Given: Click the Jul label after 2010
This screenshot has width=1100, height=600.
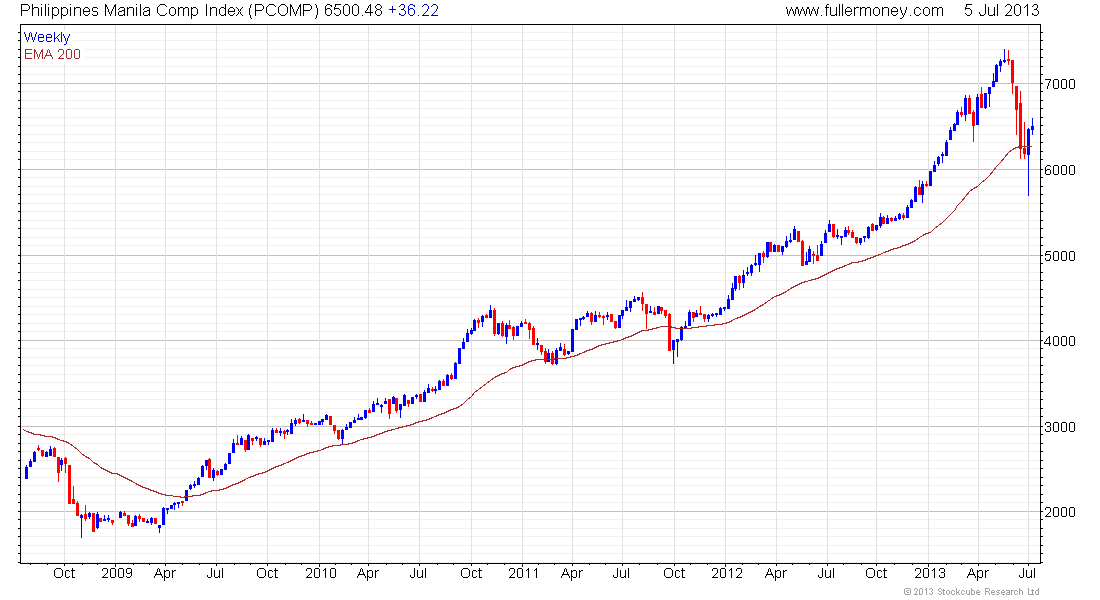Looking at the screenshot, I should point(418,573).
